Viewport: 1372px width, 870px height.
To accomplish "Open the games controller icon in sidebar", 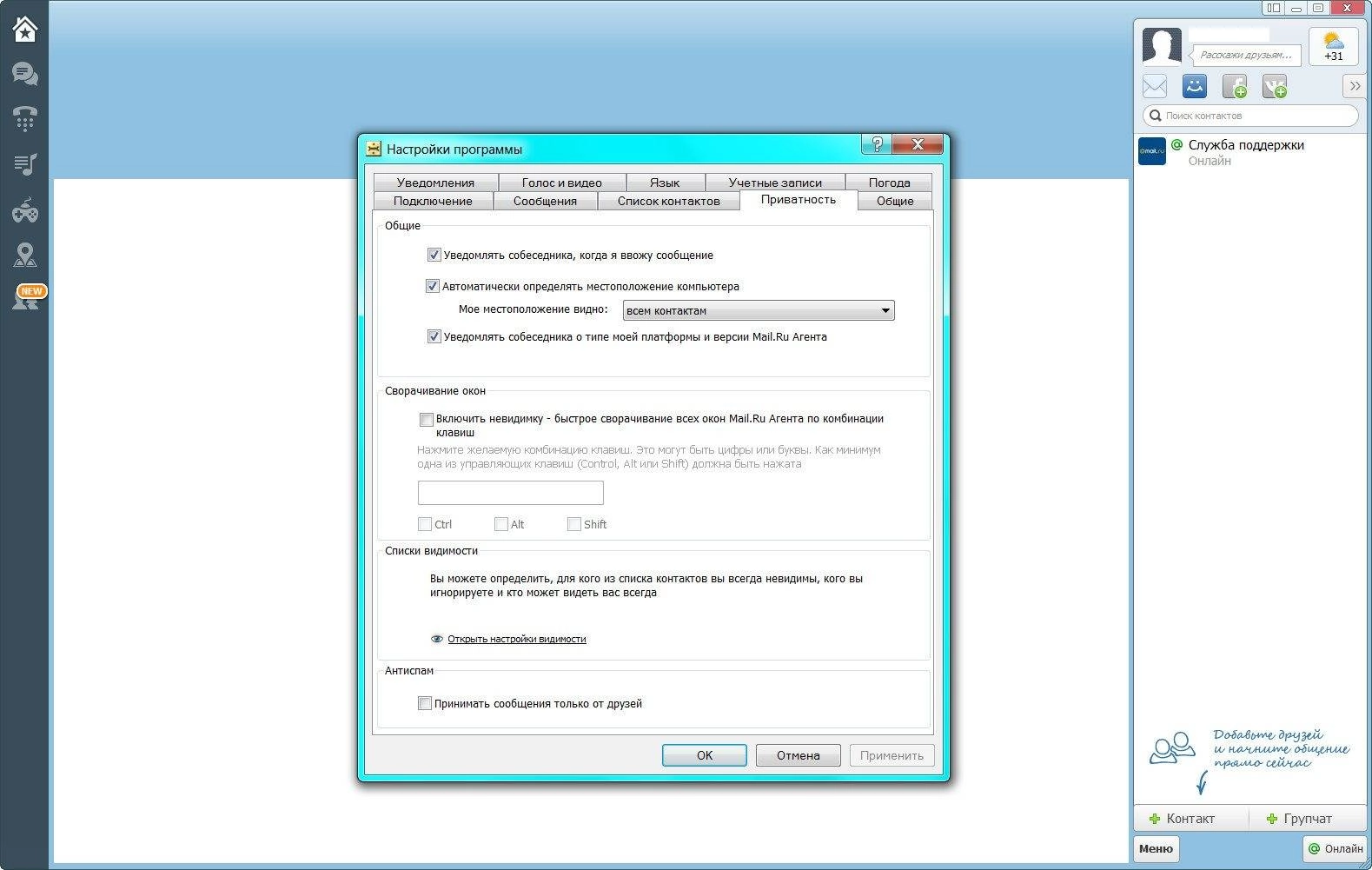I will point(24,209).
